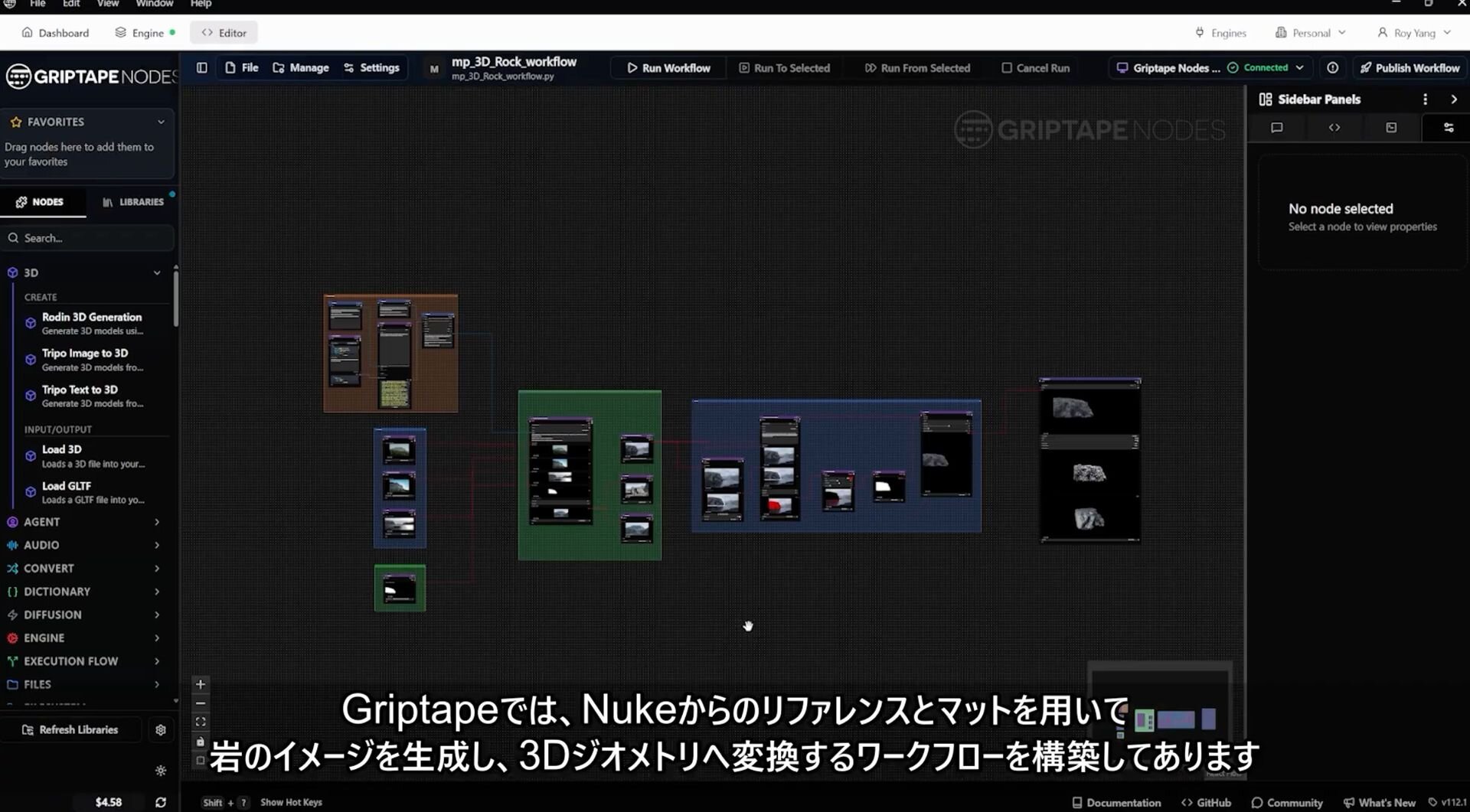
Task: Zoom out of the canvas
Action: pos(201,703)
